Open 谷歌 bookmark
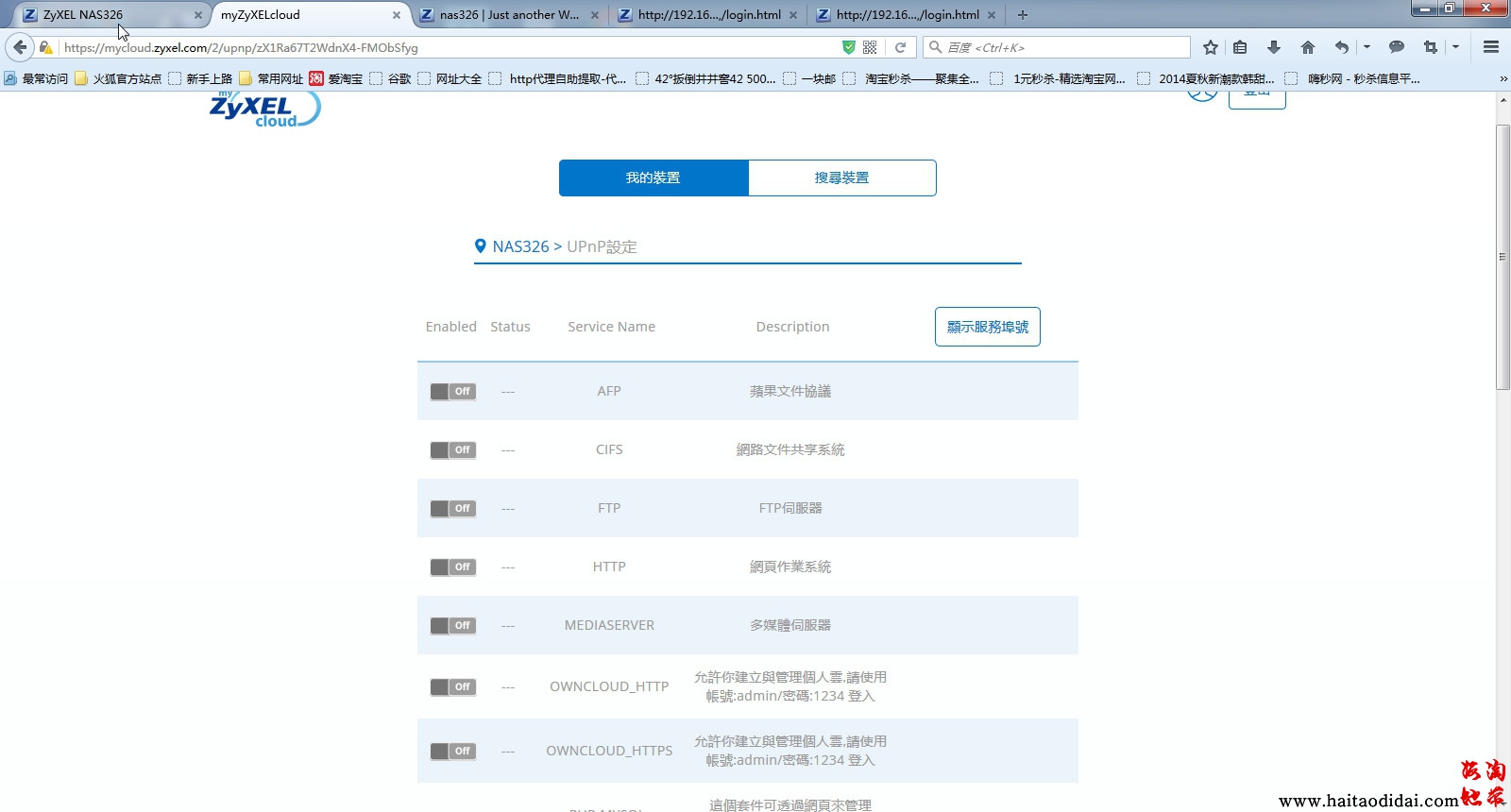1511x812 pixels. (x=391, y=78)
